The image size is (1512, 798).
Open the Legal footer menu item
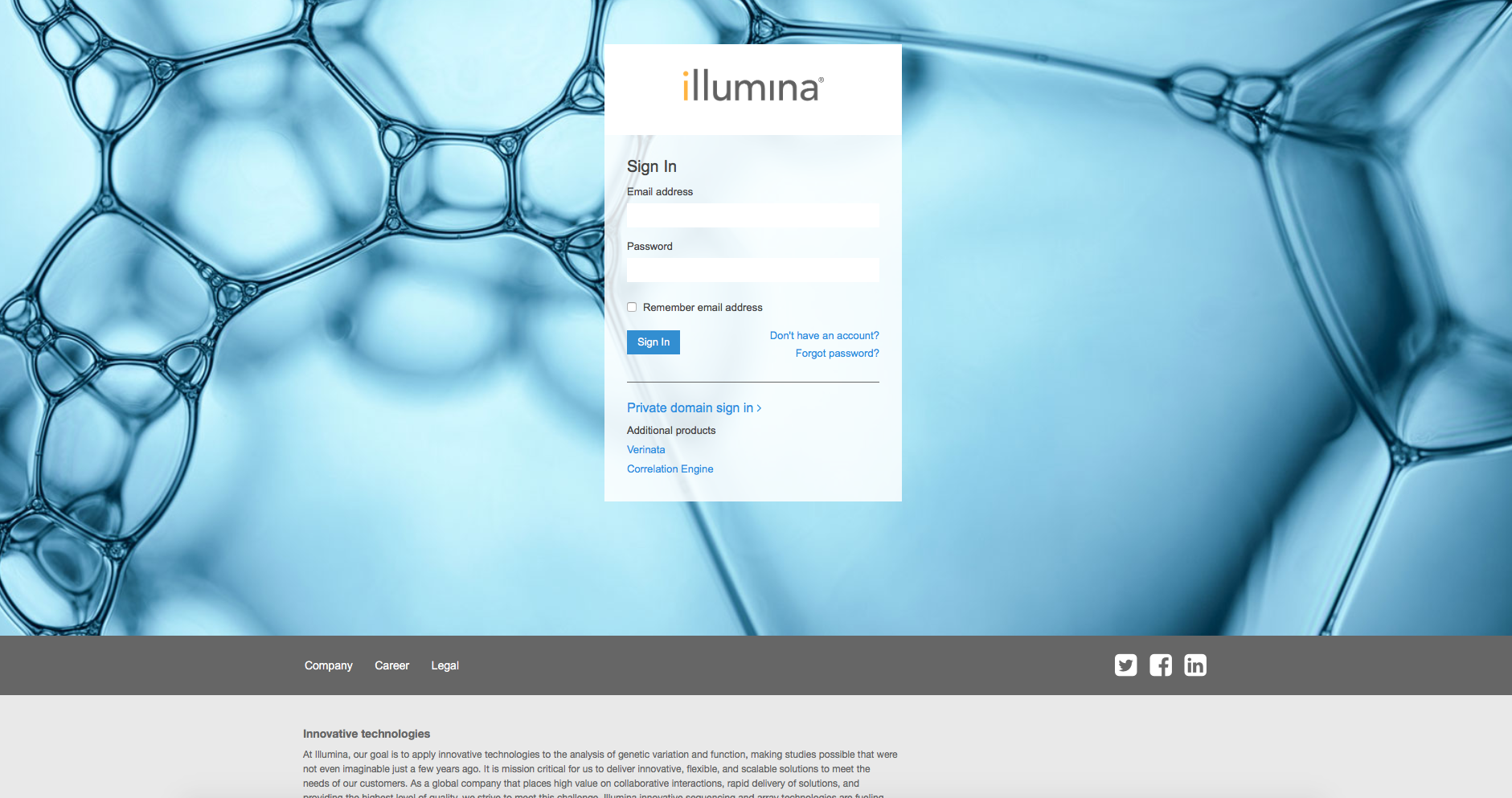point(445,665)
